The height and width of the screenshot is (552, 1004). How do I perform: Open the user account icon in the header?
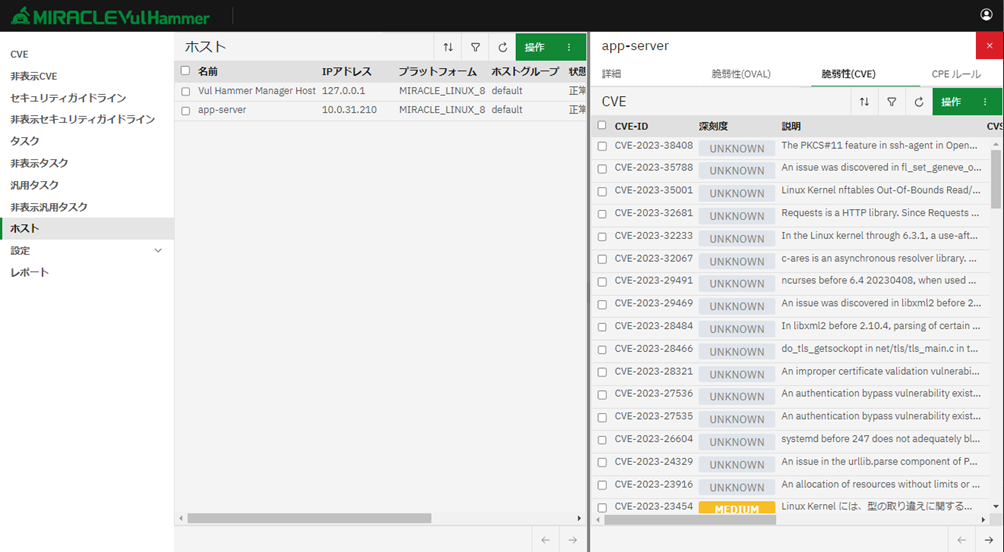point(987,15)
